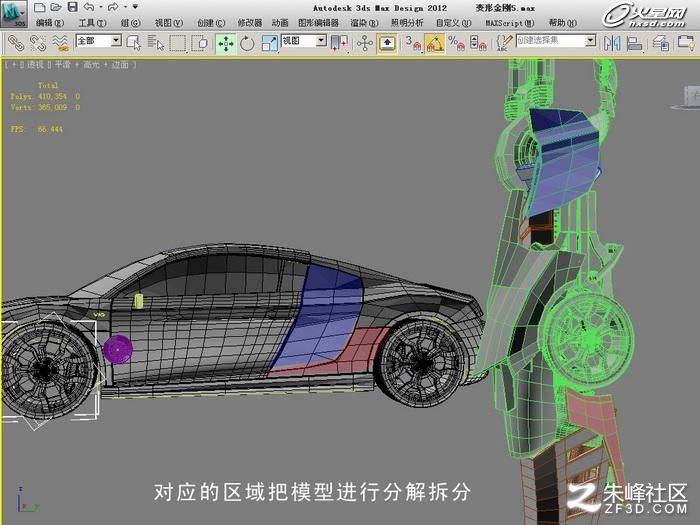Open the 3ds Max application button menu
This screenshot has width=700, height=525.
click(x=14, y=13)
